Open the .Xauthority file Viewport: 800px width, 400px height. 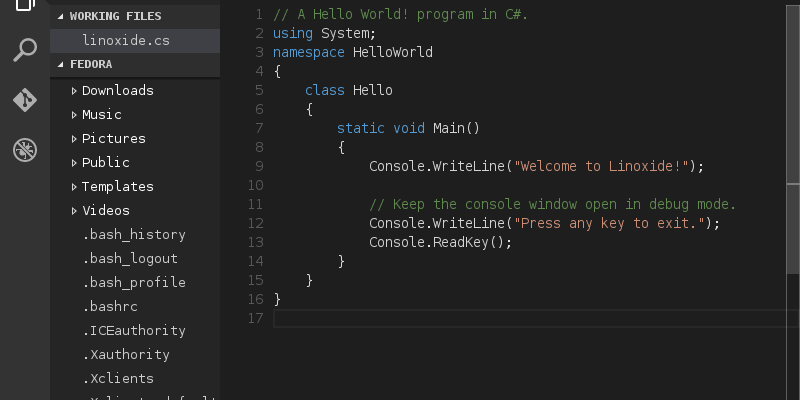click(x=126, y=355)
